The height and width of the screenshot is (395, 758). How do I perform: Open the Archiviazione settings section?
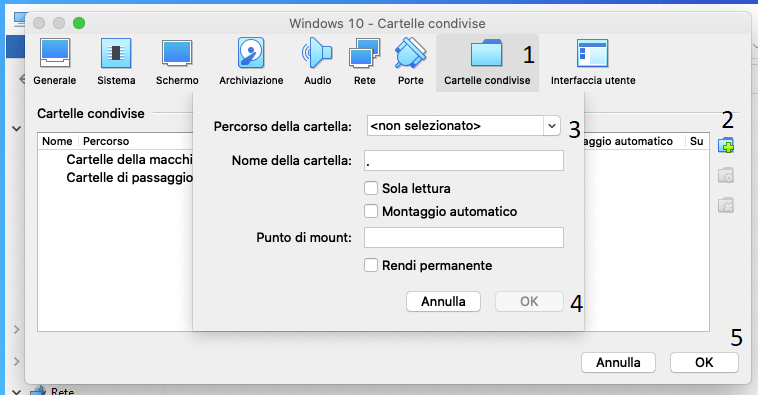point(251,62)
